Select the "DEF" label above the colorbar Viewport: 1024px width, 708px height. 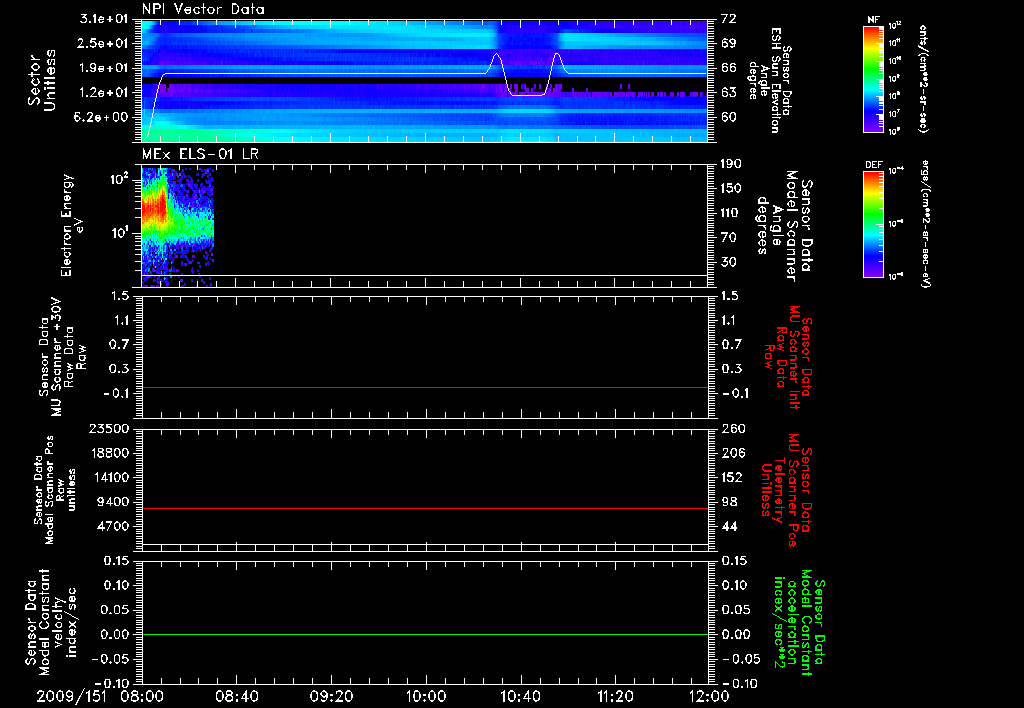click(x=874, y=165)
